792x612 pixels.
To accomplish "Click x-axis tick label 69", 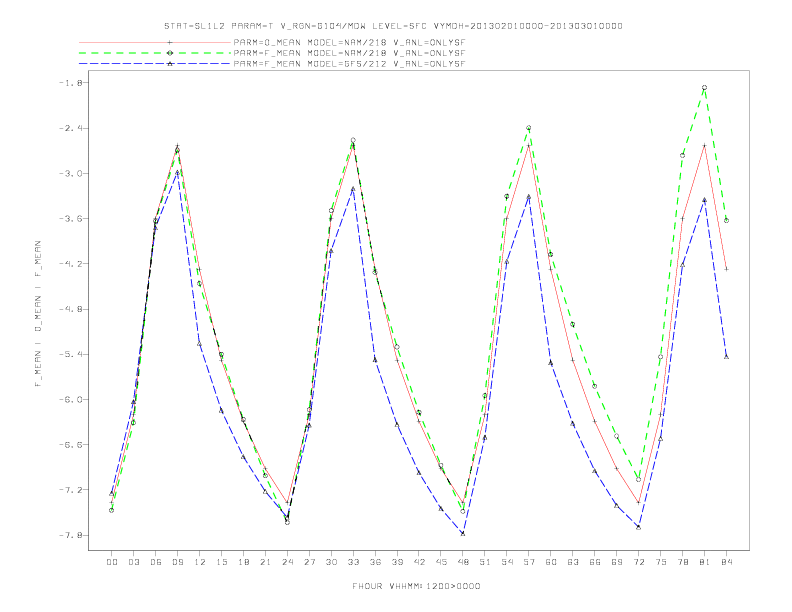I will coord(617,562).
